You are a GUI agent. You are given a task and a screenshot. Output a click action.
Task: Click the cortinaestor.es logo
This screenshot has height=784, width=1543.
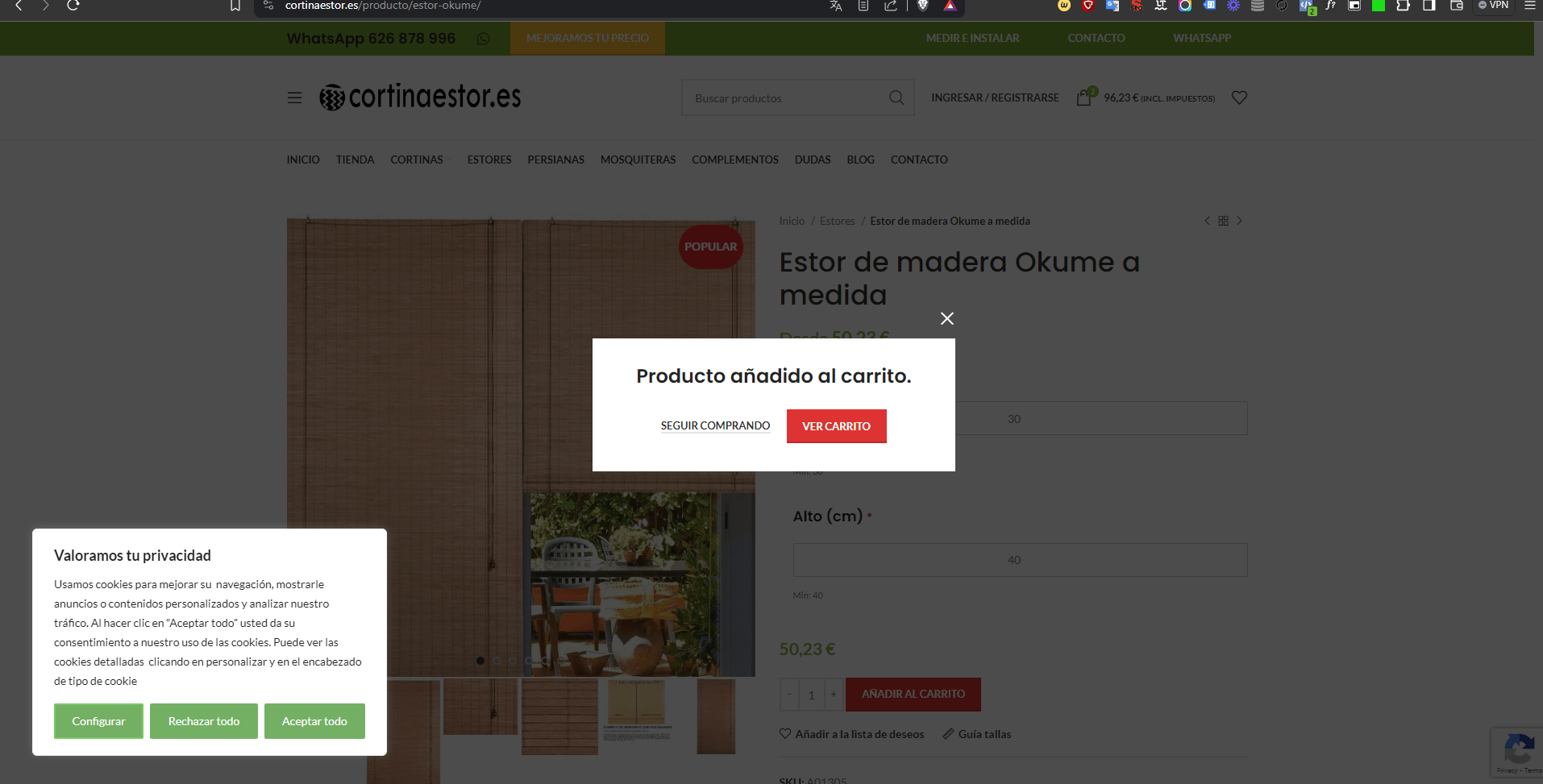coord(420,97)
